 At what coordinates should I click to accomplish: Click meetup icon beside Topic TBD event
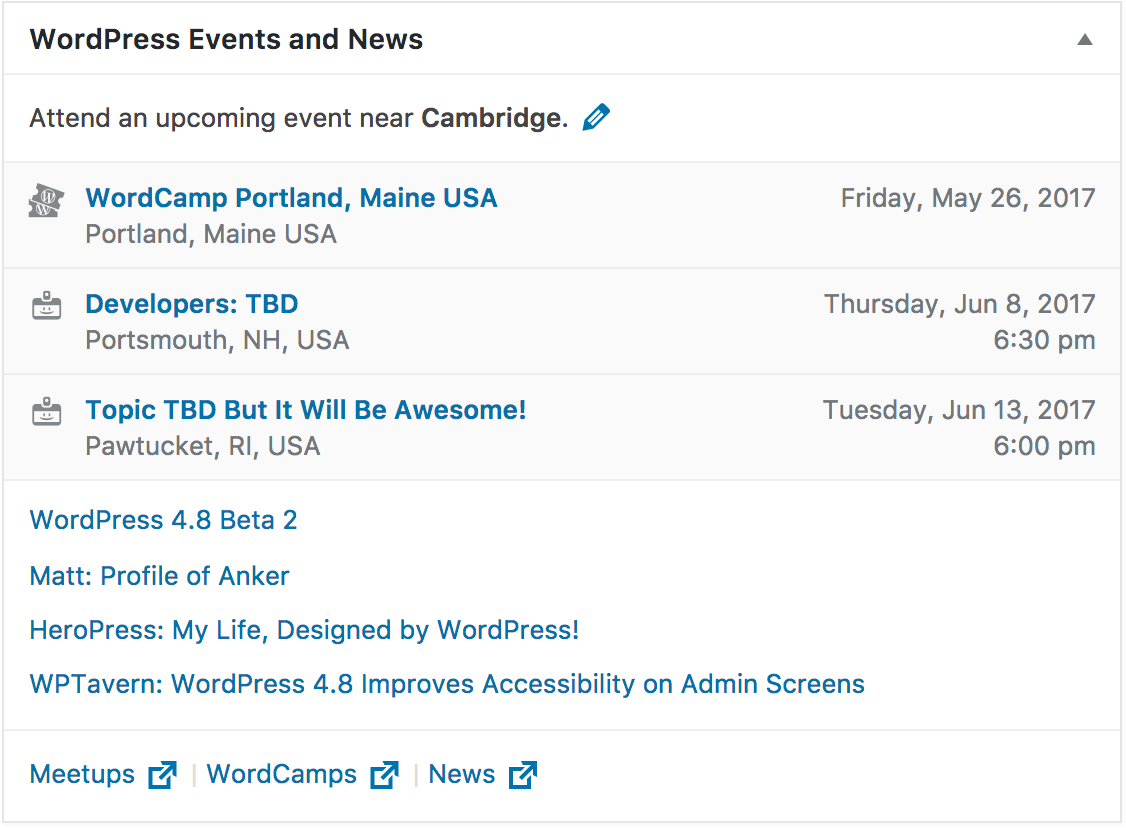click(x=46, y=411)
